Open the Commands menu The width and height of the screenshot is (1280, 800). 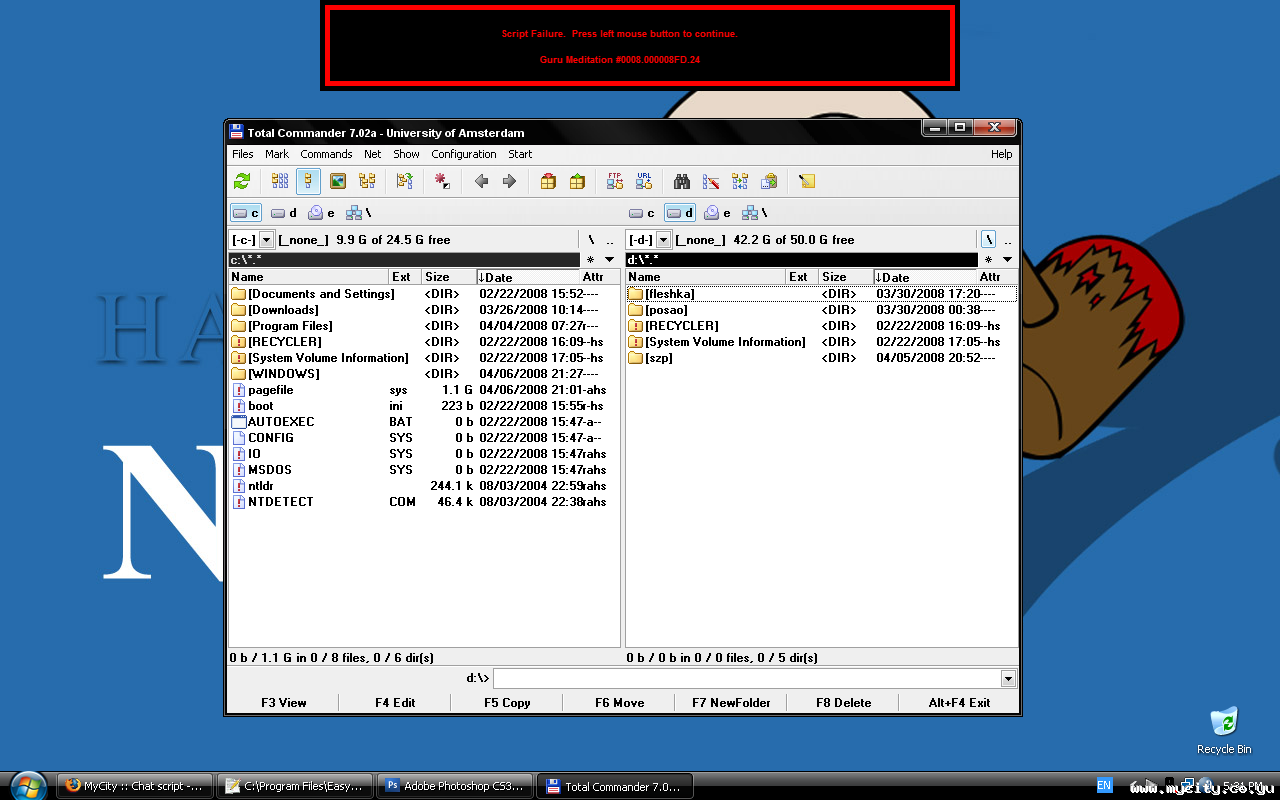point(326,154)
